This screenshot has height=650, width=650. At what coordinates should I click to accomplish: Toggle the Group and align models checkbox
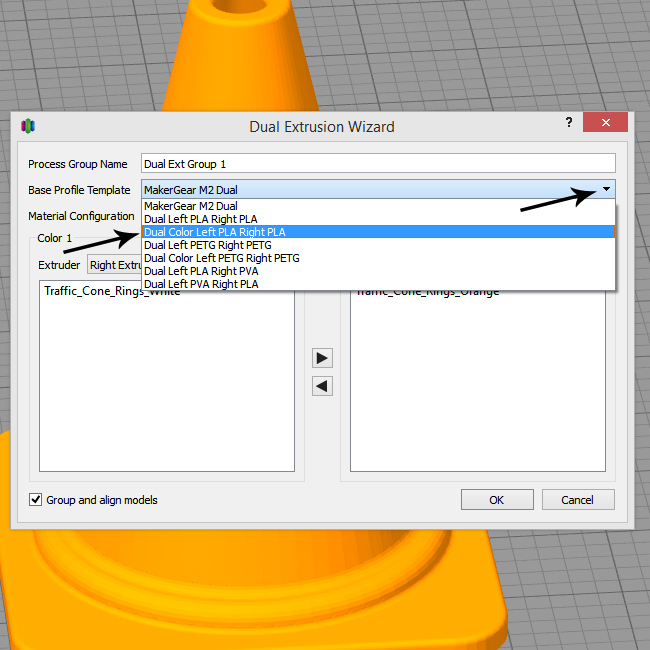coord(37,500)
